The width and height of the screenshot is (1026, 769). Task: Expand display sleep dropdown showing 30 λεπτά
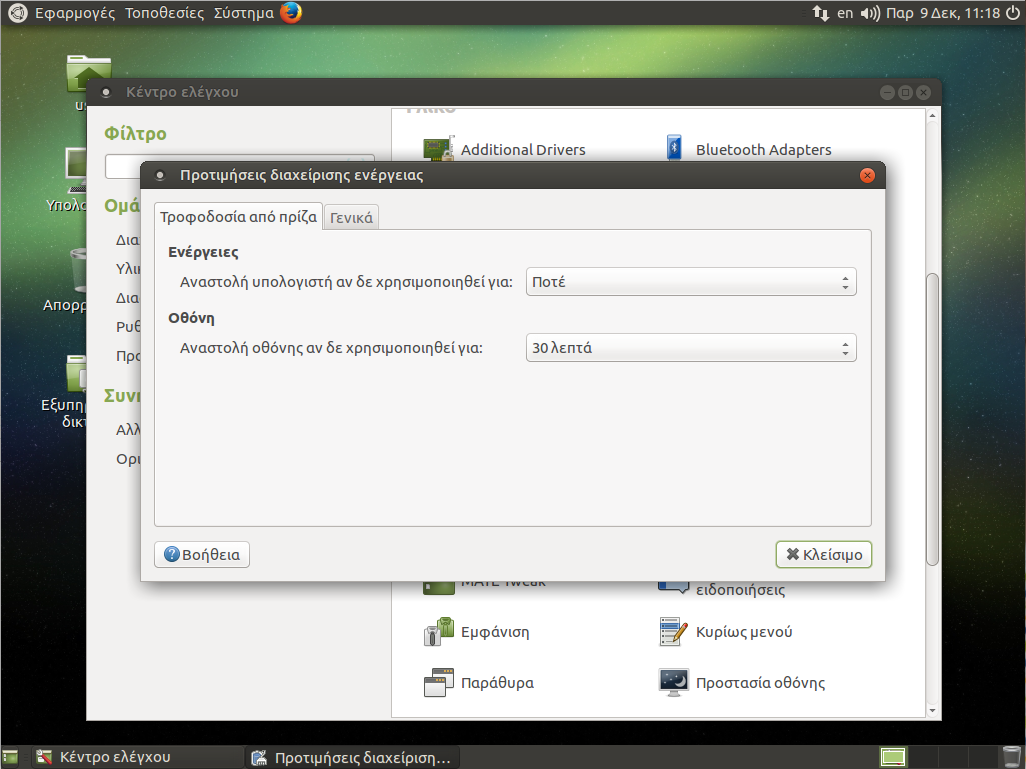click(x=691, y=348)
